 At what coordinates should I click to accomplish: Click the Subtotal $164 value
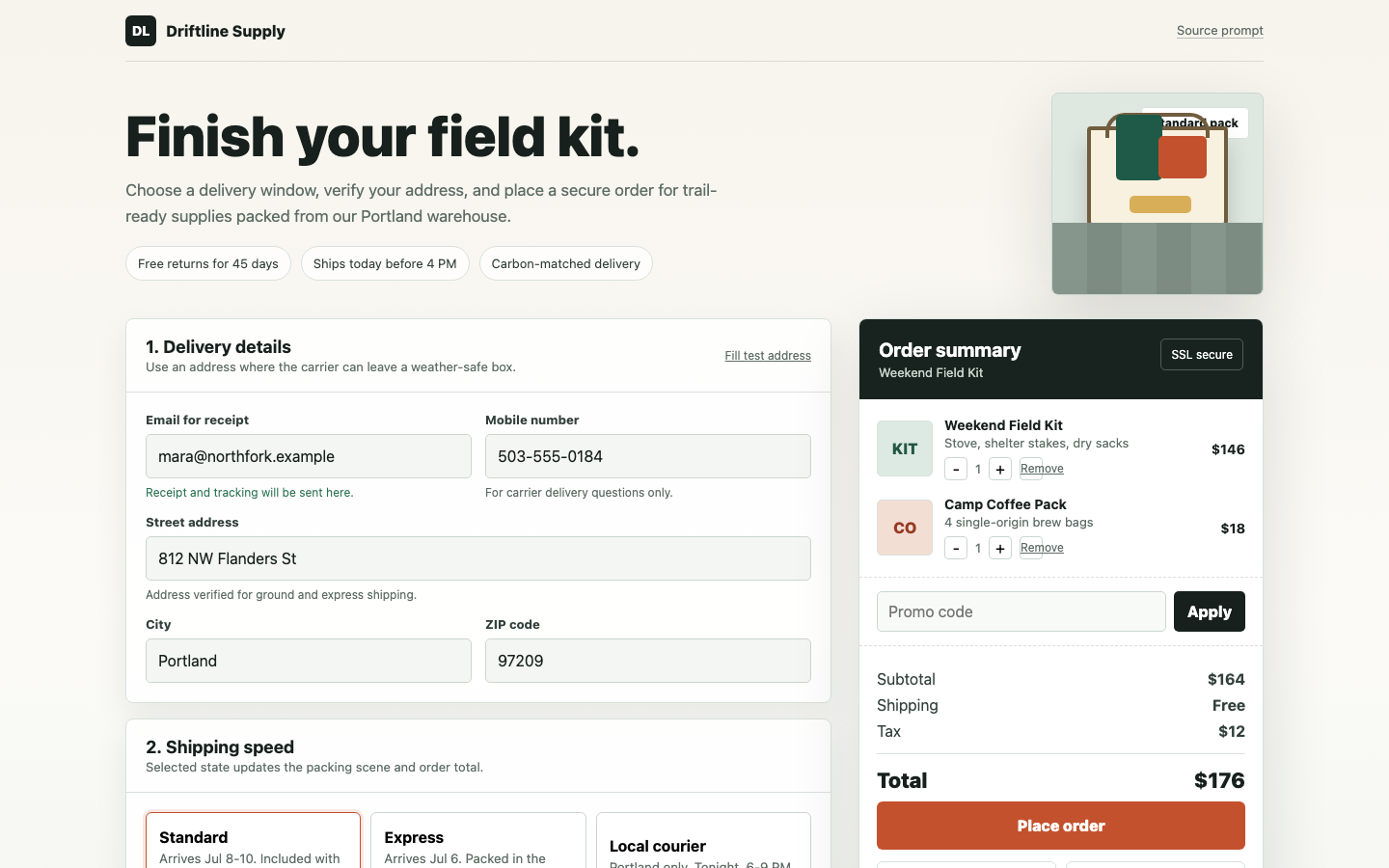point(1226,679)
